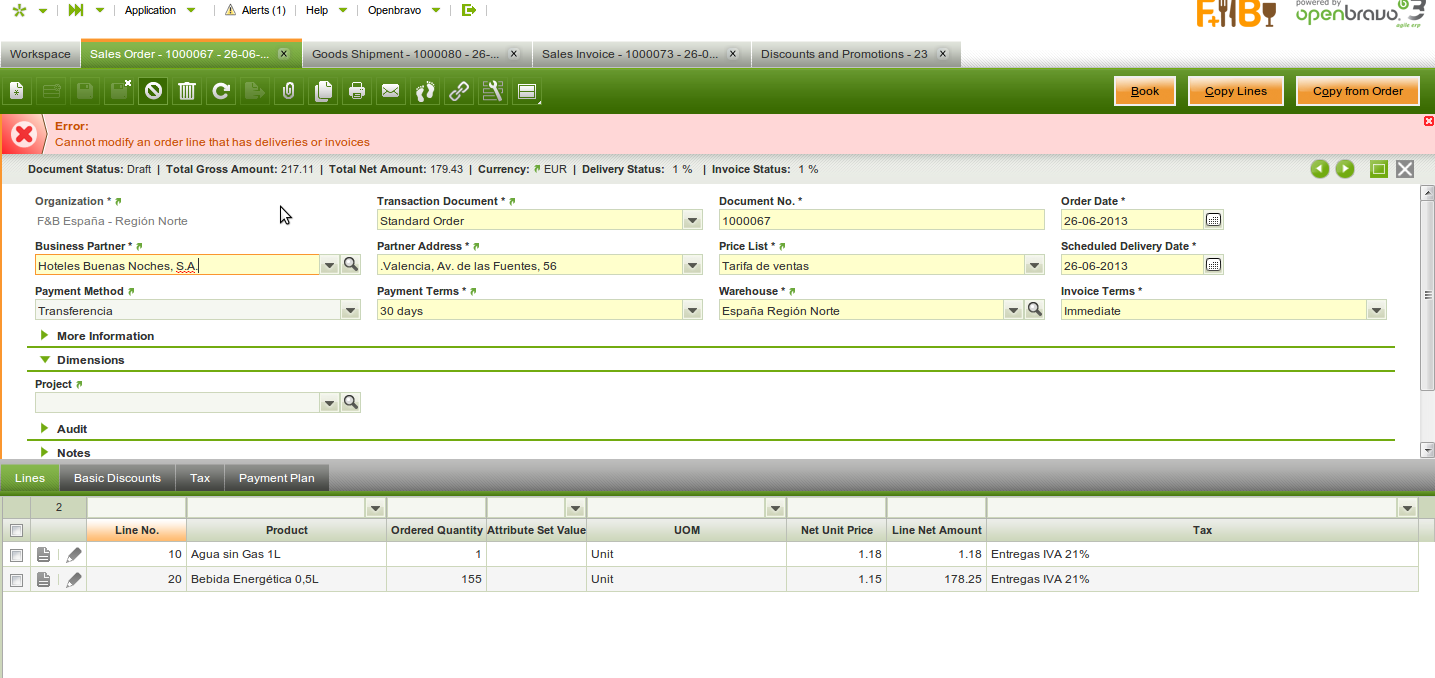The image size is (1435, 678).
Task: Open attachments with the paperclip icon
Action: (289, 92)
